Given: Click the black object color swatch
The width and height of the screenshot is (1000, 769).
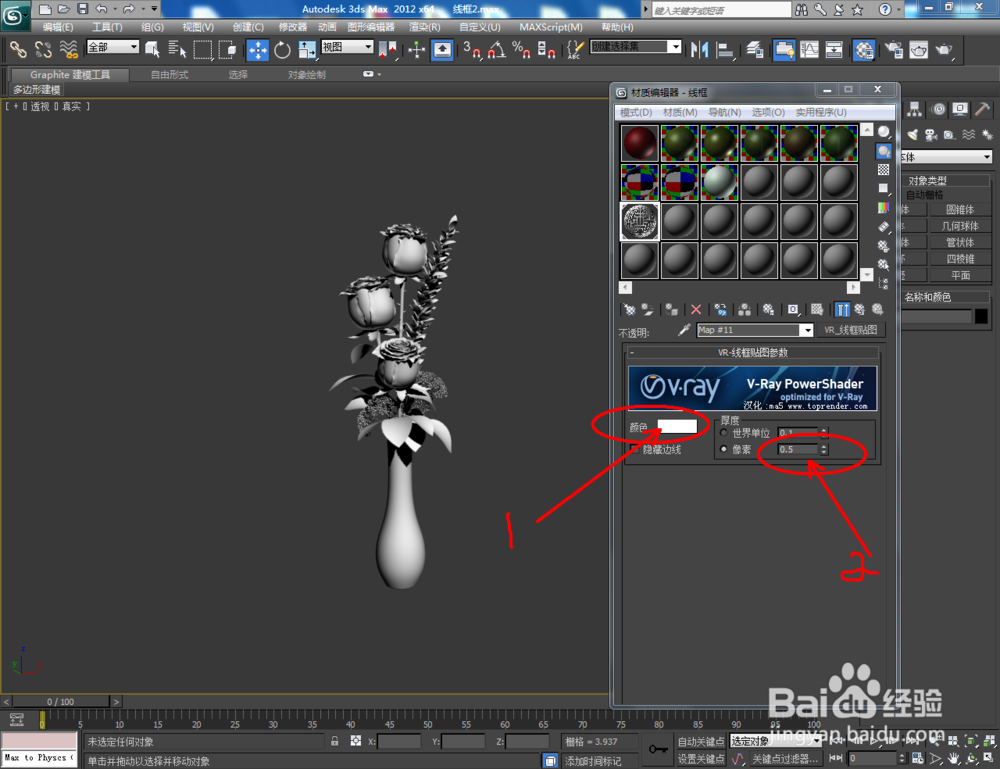Looking at the screenshot, I should point(981,316).
